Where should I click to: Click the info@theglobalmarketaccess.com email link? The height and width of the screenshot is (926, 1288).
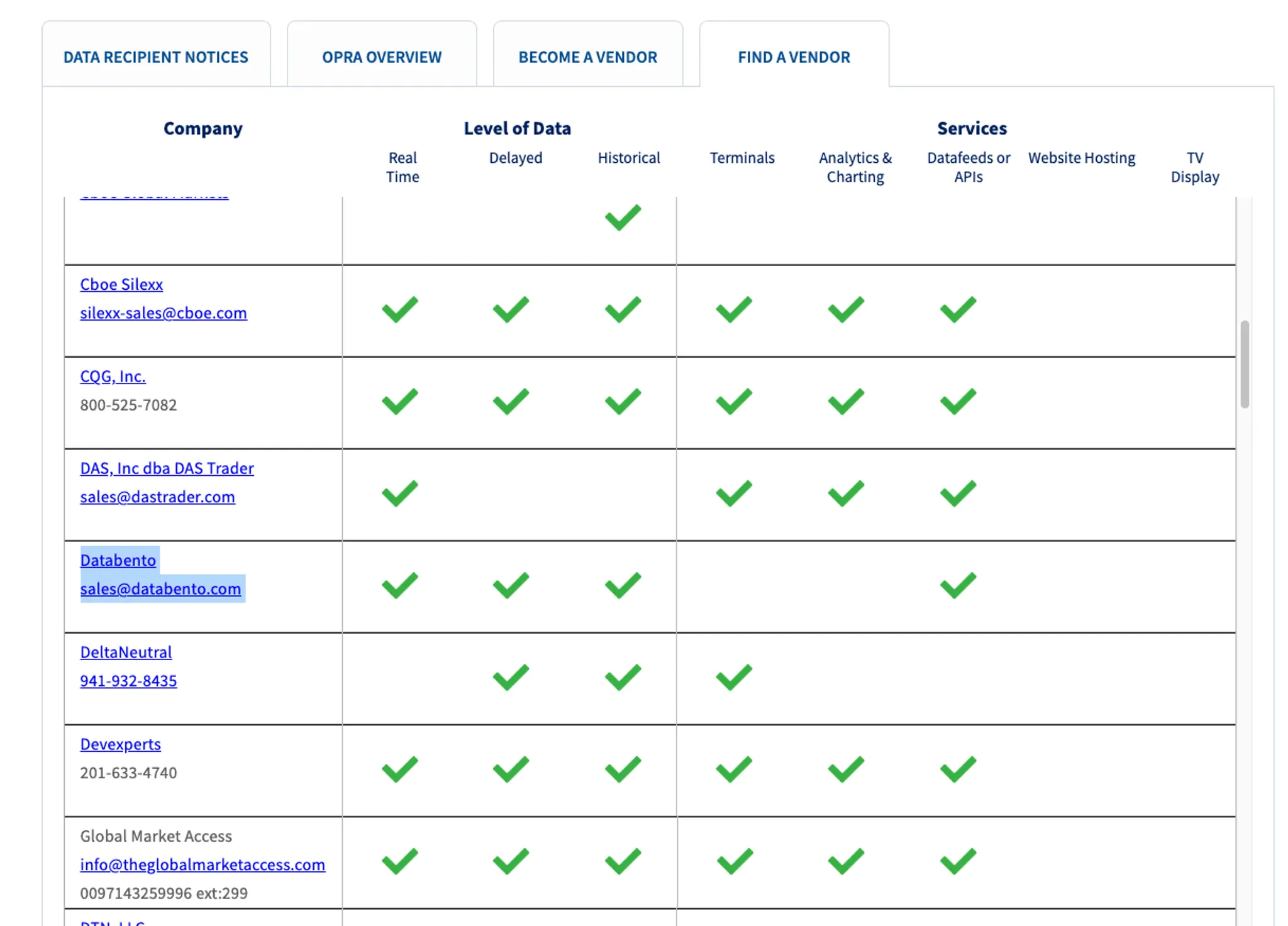(203, 864)
